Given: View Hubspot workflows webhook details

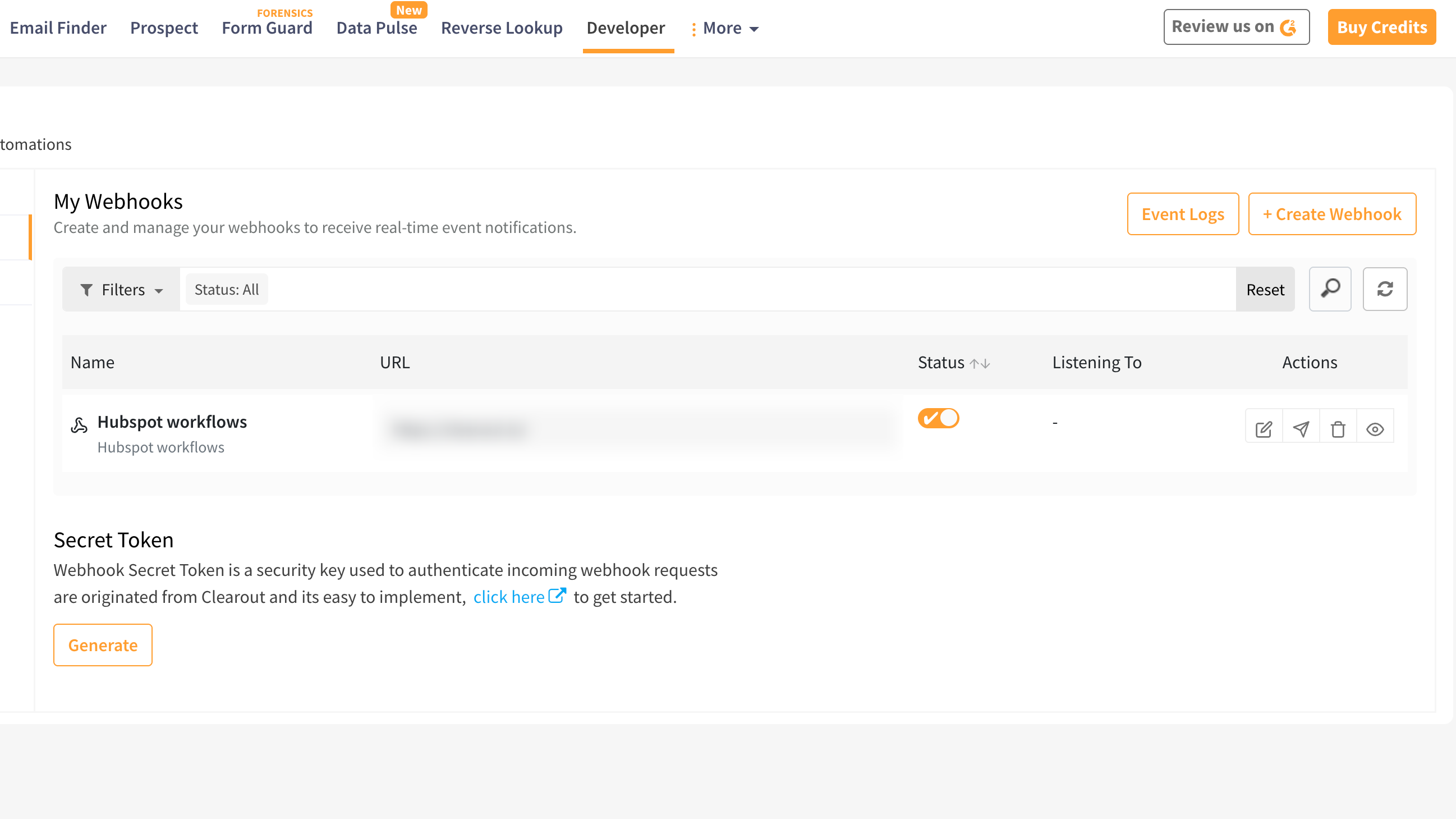Looking at the screenshot, I should [1375, 429].
